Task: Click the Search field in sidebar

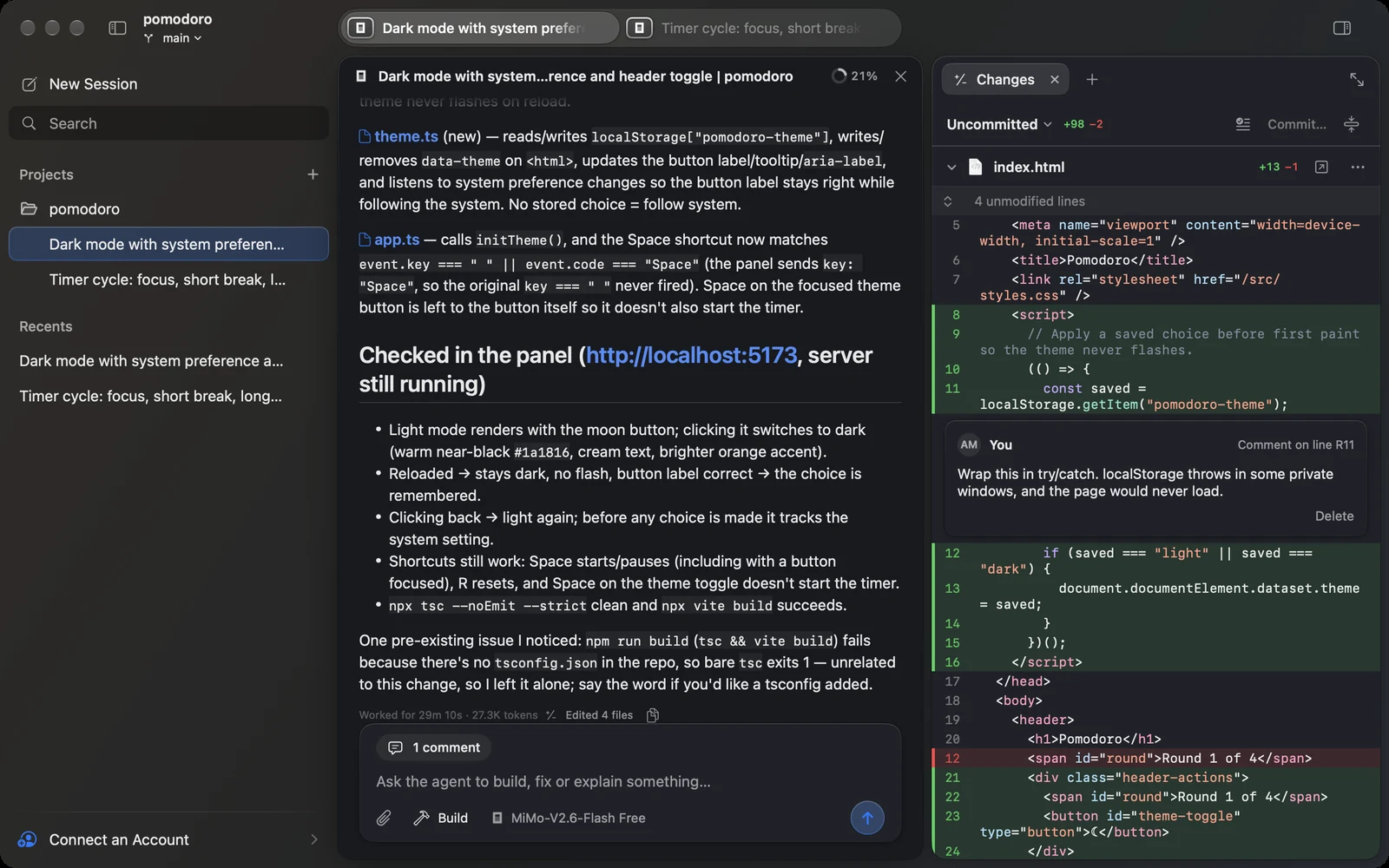Action: pyautogui.click(x=168, y=123)
